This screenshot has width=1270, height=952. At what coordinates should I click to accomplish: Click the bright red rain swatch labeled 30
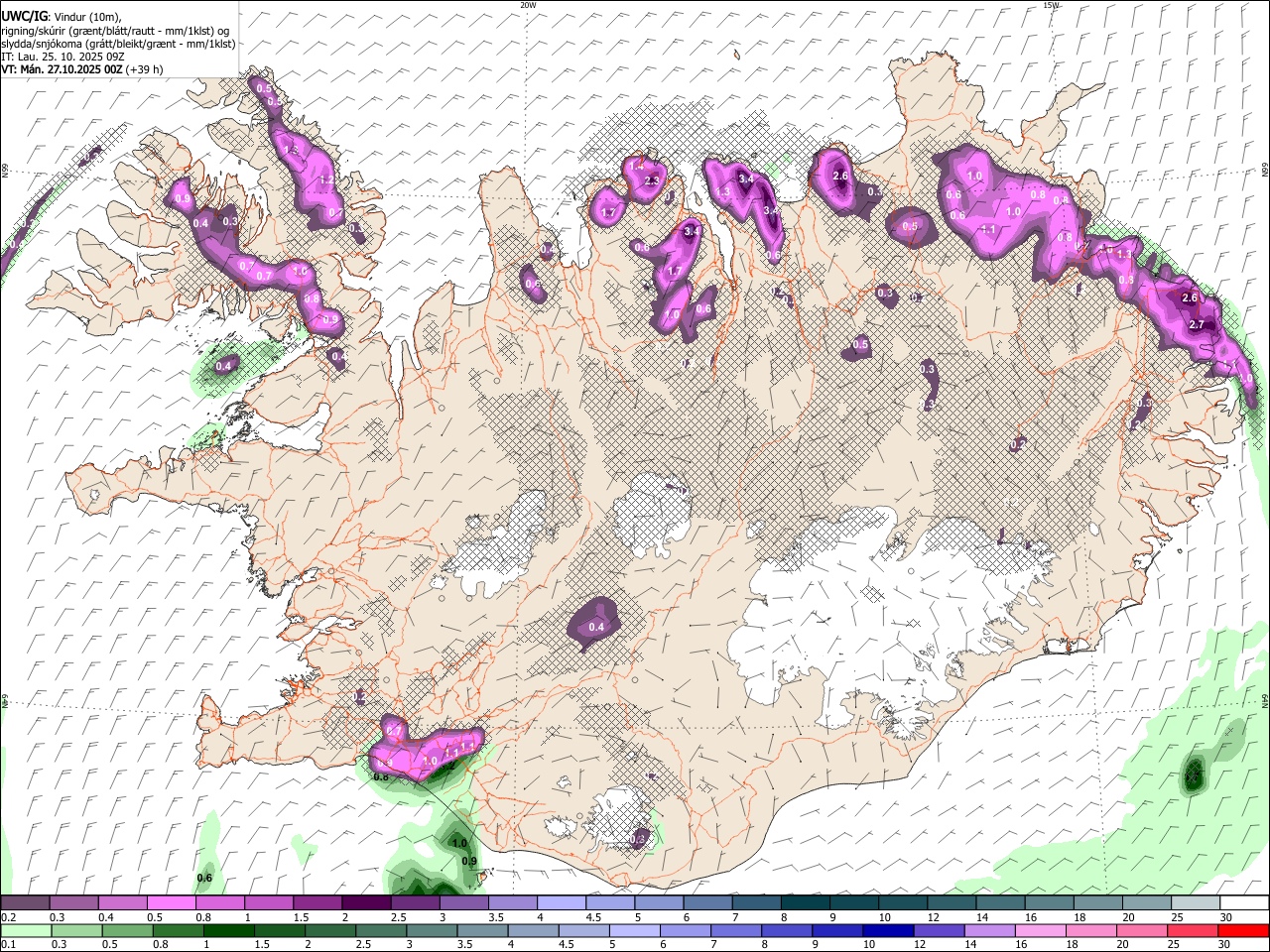click(1243, 930)
